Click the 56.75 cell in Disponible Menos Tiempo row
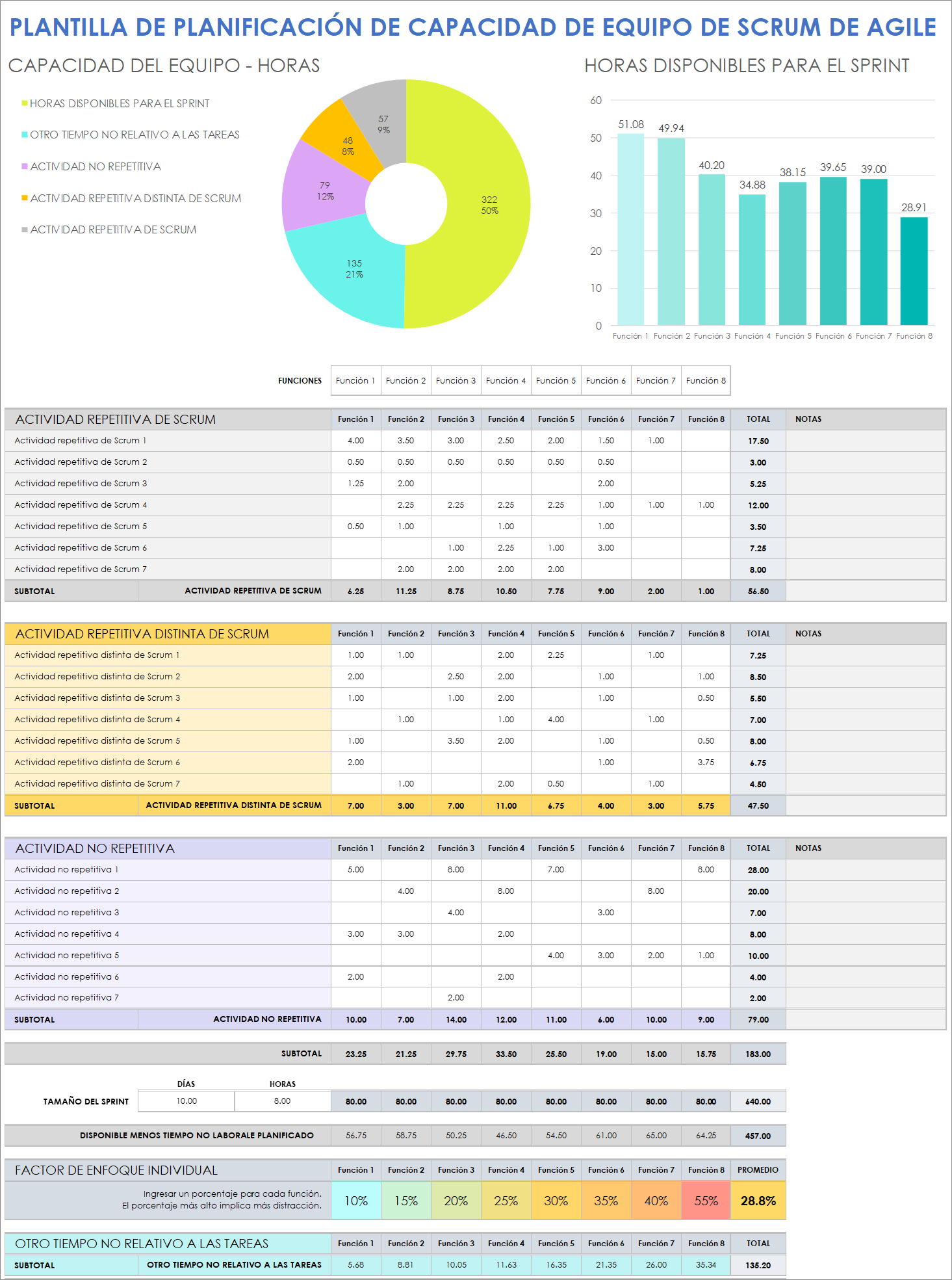 coord(355,1136)
